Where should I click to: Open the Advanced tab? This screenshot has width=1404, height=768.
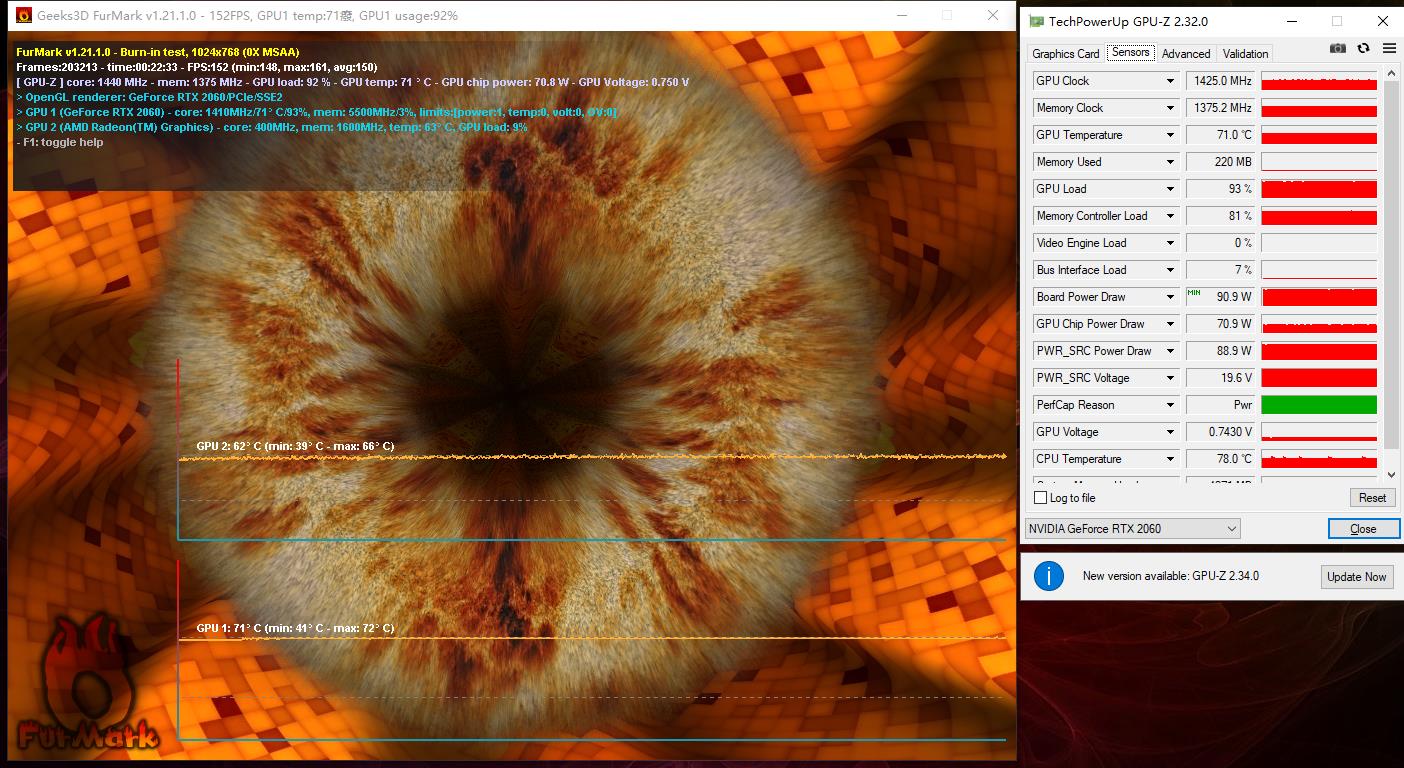1186,54
